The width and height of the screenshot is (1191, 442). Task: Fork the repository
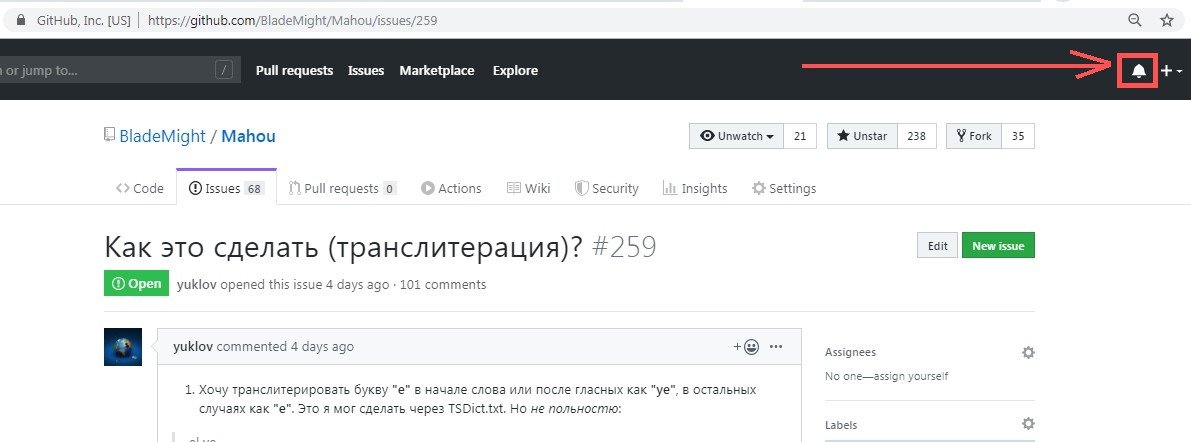pyautogui.click(x=974, y=136)
